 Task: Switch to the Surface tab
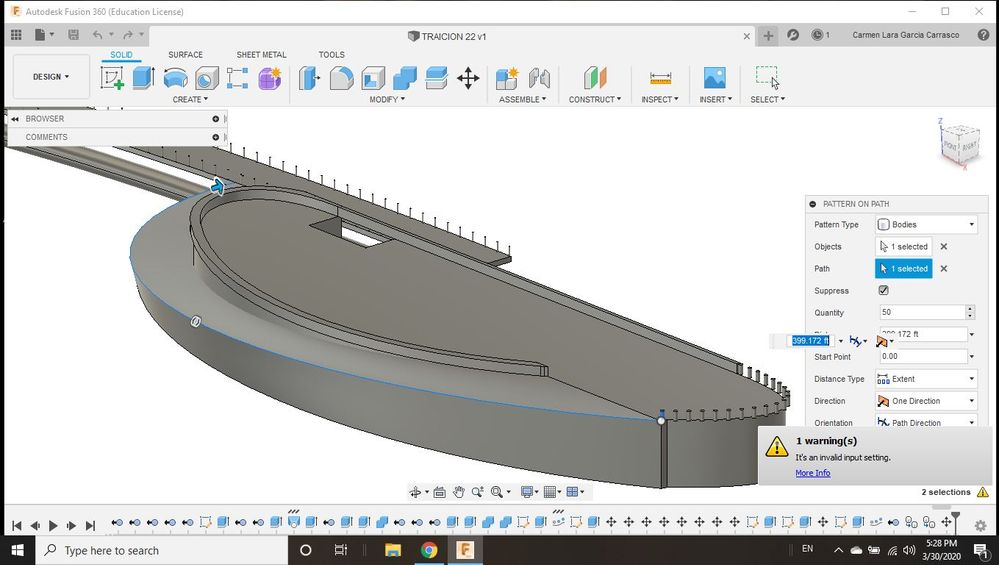click(185, 55)
